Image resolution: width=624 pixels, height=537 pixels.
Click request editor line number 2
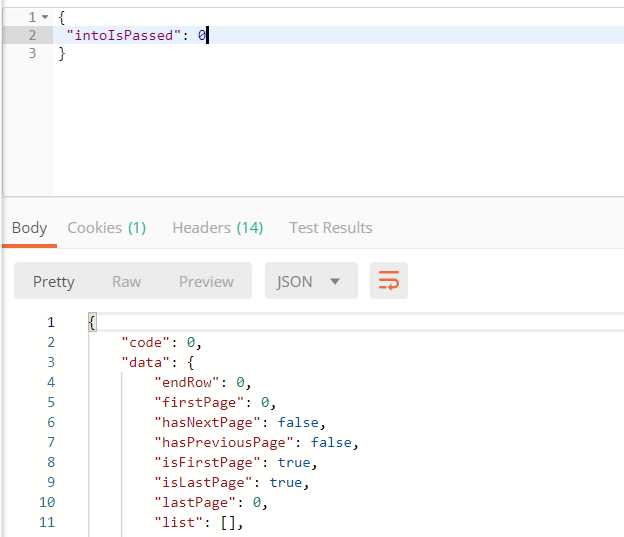32,35
